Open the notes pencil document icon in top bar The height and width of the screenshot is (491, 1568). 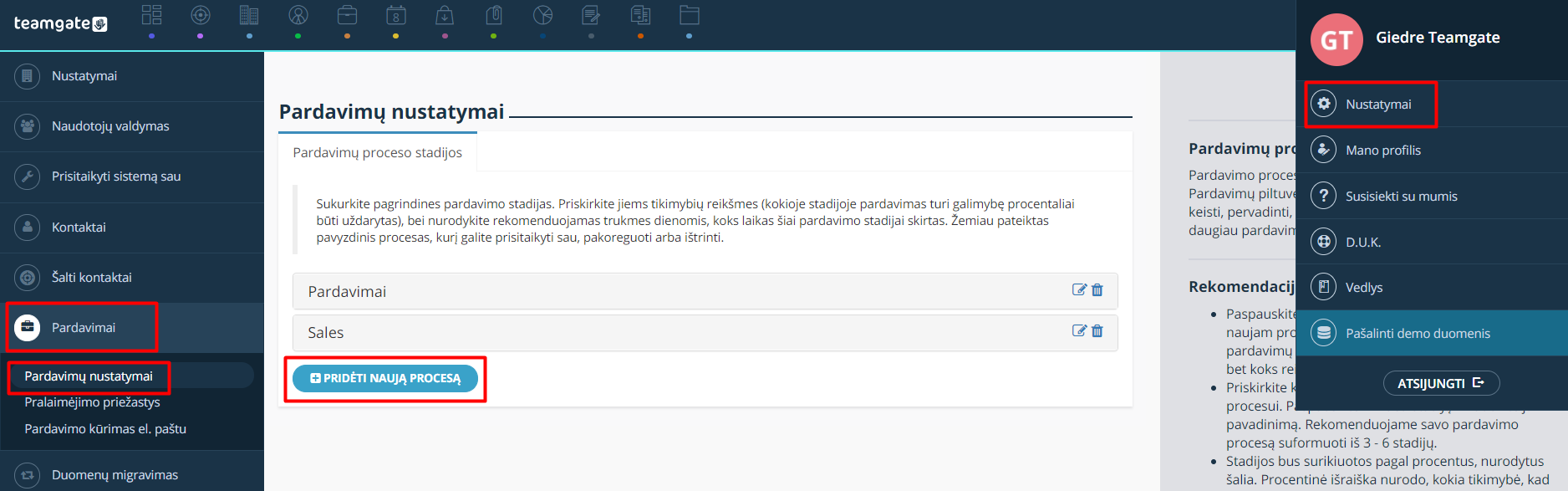[x=591, y=15]
